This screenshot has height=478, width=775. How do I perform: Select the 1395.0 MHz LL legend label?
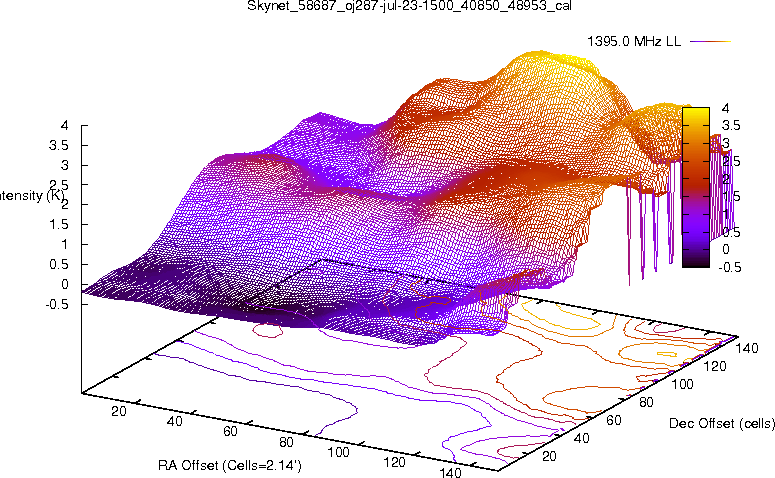point(634,42)
